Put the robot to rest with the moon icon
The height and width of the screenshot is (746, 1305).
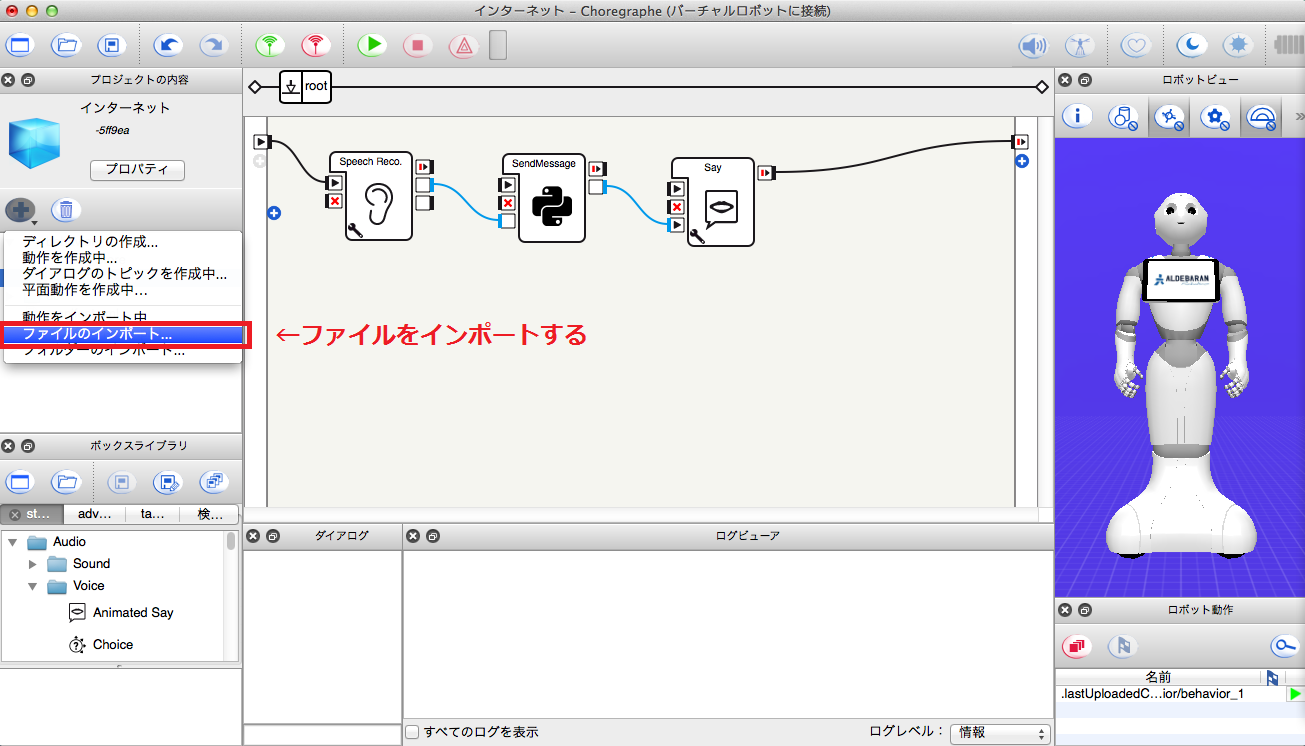(1191, 45)
